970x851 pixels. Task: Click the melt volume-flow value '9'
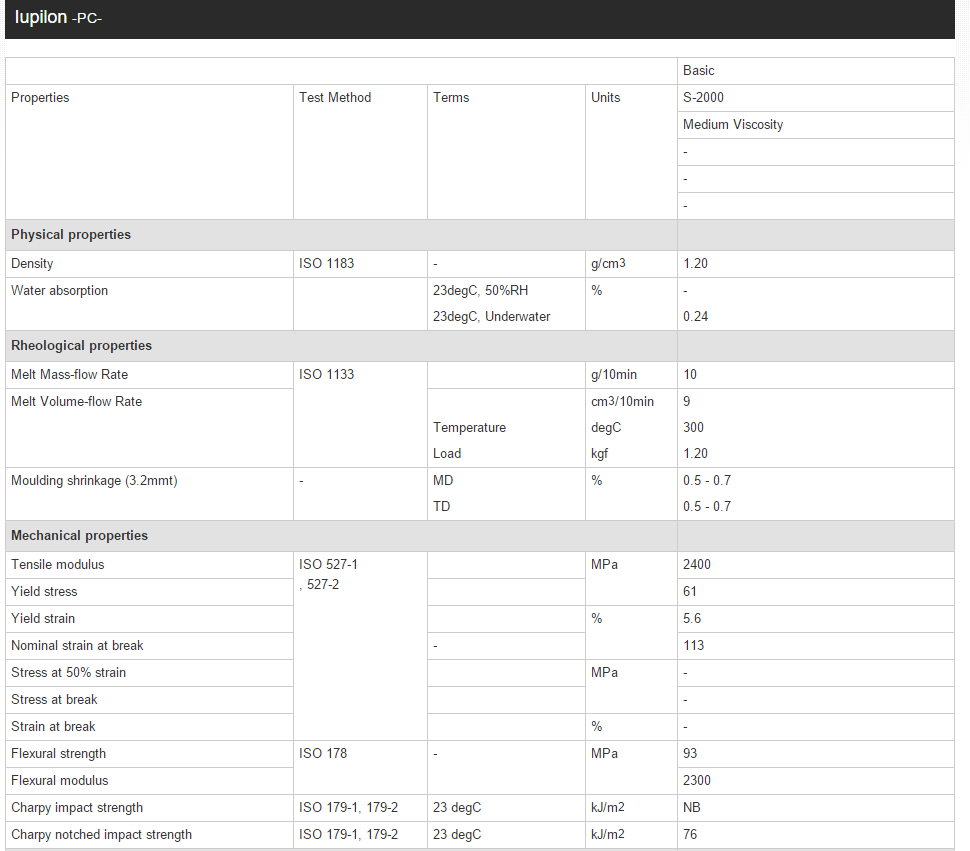tap(687, 402)
